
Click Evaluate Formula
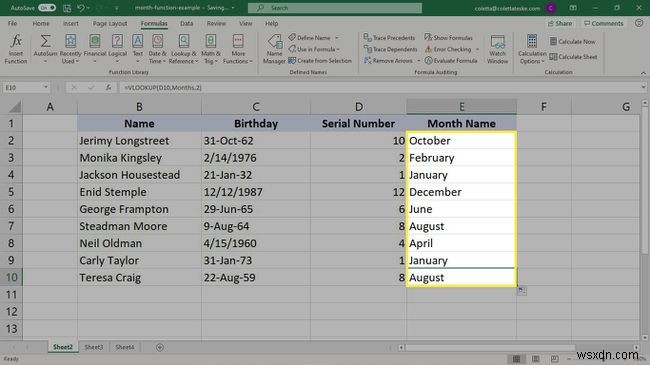point(451,61)
